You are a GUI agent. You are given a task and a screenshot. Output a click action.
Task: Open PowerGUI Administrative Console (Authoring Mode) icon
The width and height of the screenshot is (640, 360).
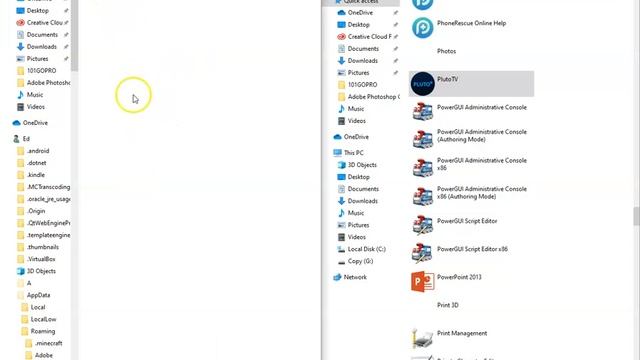pyautogui.click(x=422, y=140)
